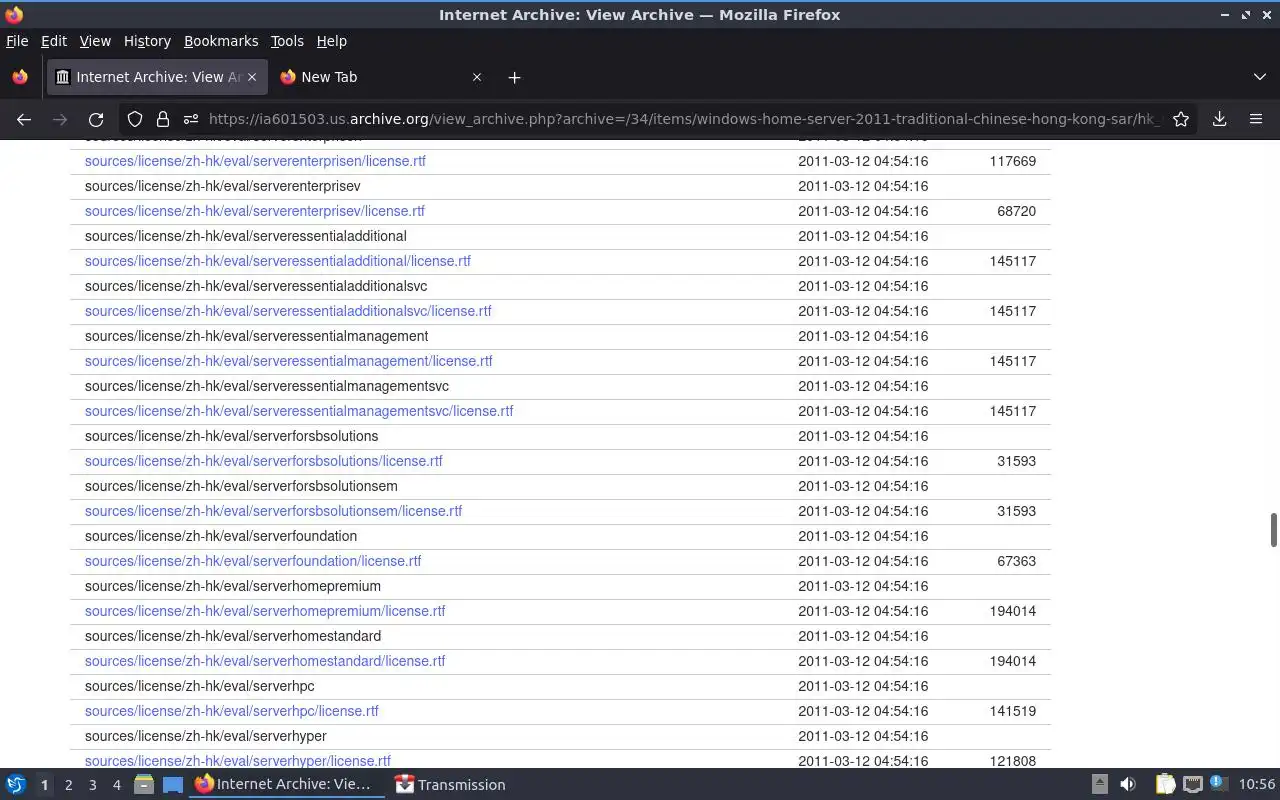The image size is (1280, 800).
Task: Reload the current archive page
Action: [x=96, y=119]
